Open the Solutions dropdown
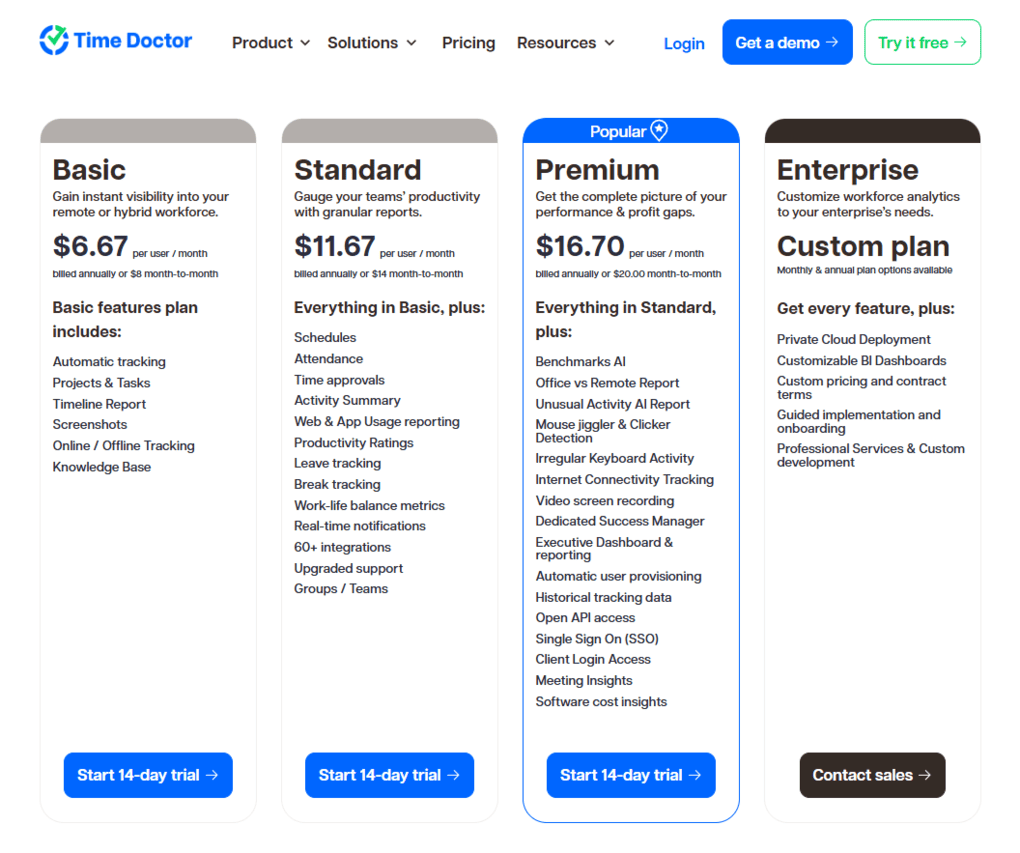 pyautogui.click(x=372, y=43)
